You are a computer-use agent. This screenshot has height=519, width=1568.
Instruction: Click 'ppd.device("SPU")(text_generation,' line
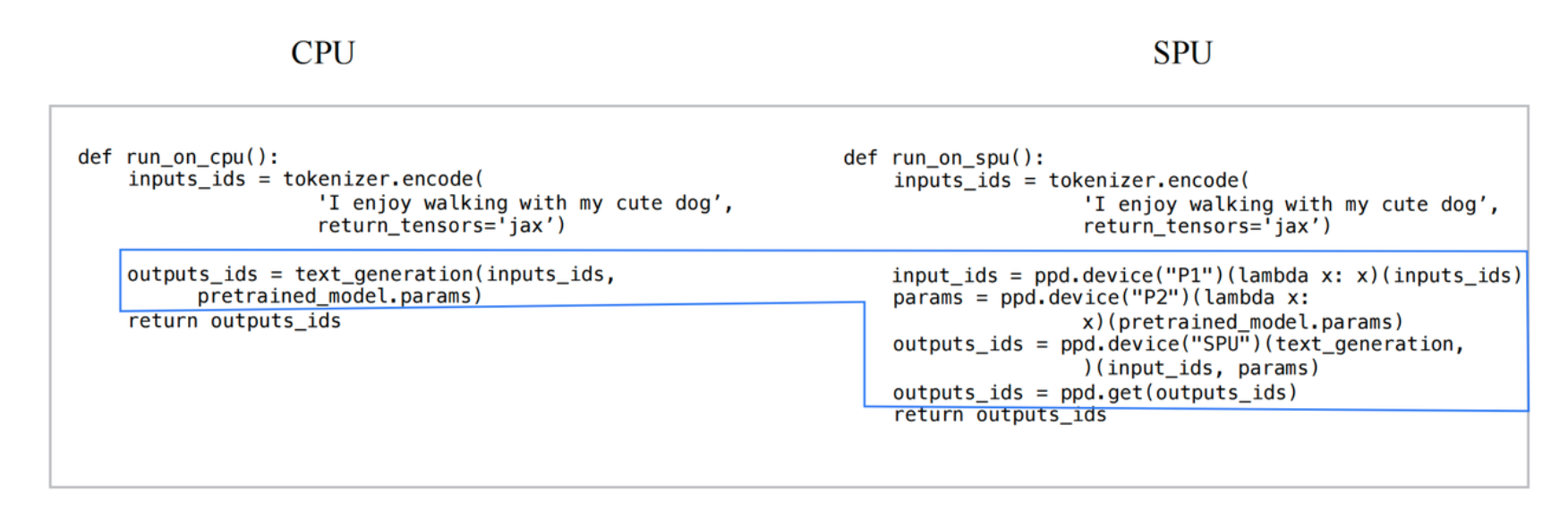click(x=1178, y=345)
